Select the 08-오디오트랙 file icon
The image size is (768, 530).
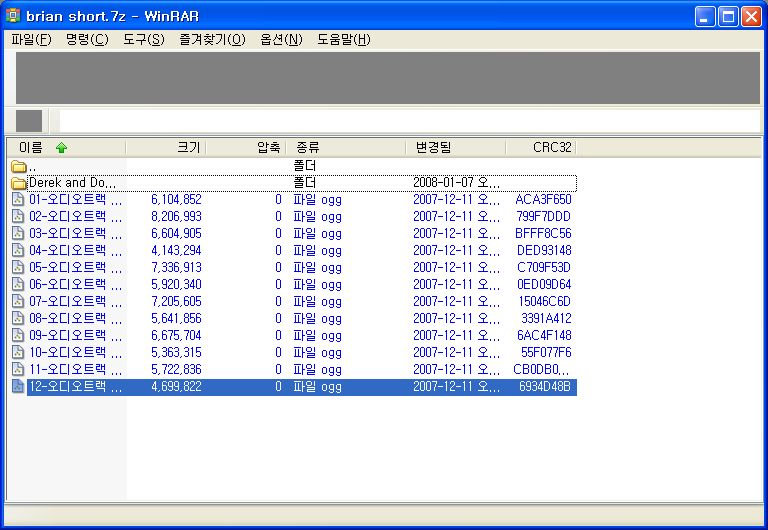click(x=18, y=318)
